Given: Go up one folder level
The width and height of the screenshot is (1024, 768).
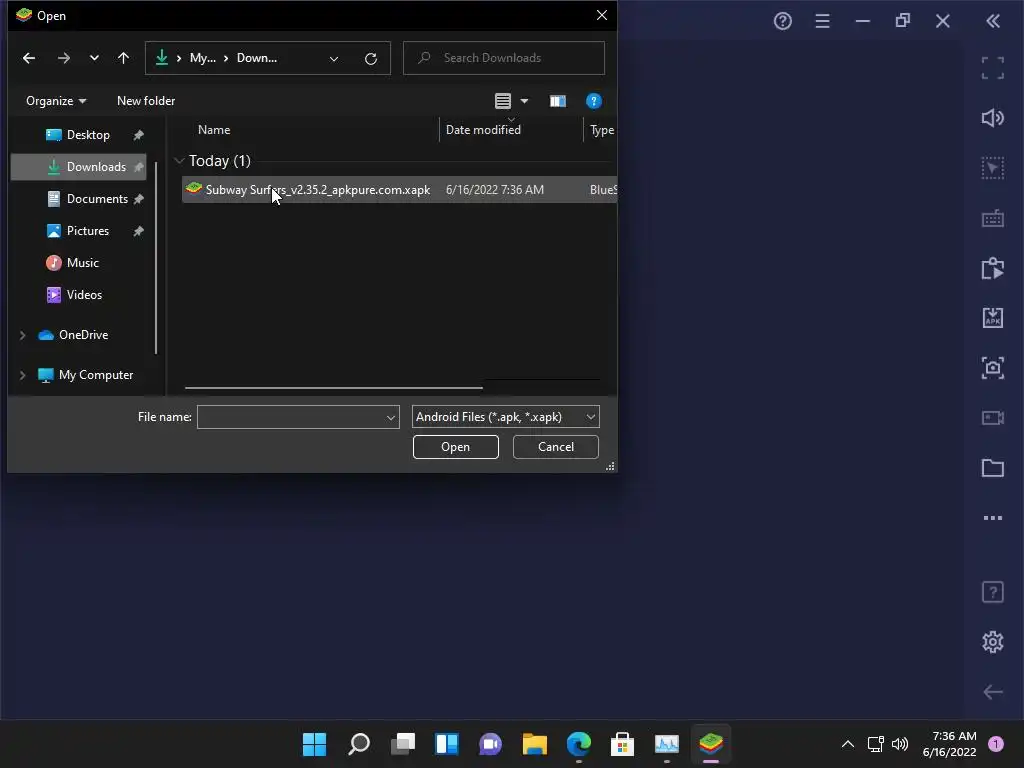Looking at the screenshot, I should point(123,58).
